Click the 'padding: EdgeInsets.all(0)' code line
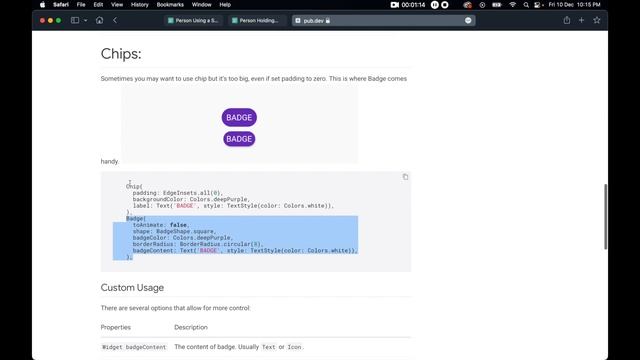 [x=178, y=193]
